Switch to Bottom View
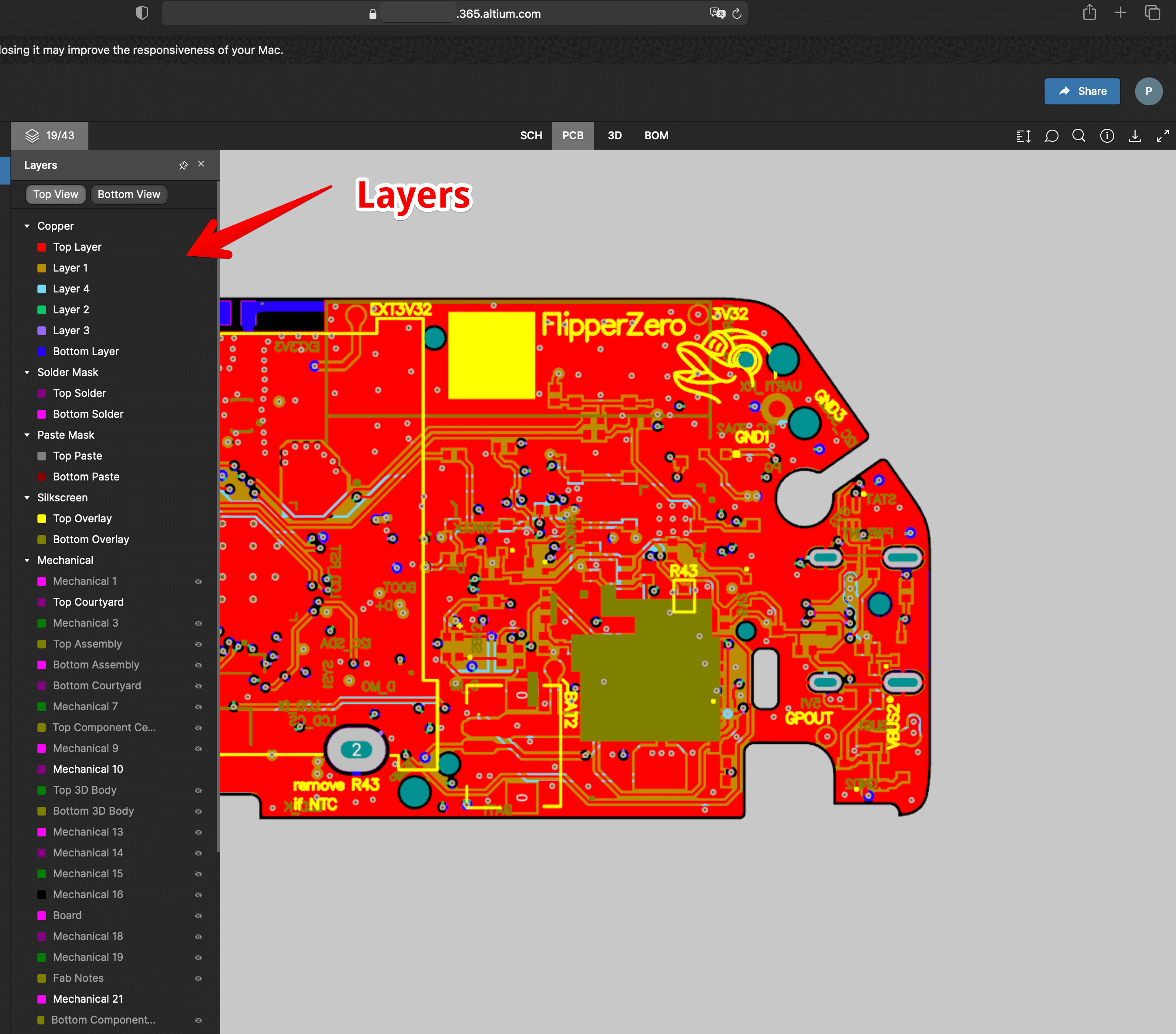 (x=129, y=195)
